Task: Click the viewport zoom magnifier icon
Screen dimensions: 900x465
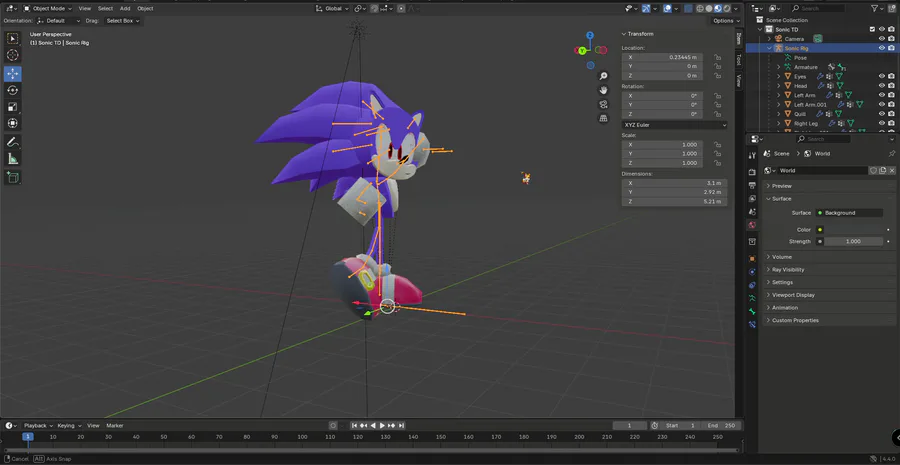Action: pos(603,76)
